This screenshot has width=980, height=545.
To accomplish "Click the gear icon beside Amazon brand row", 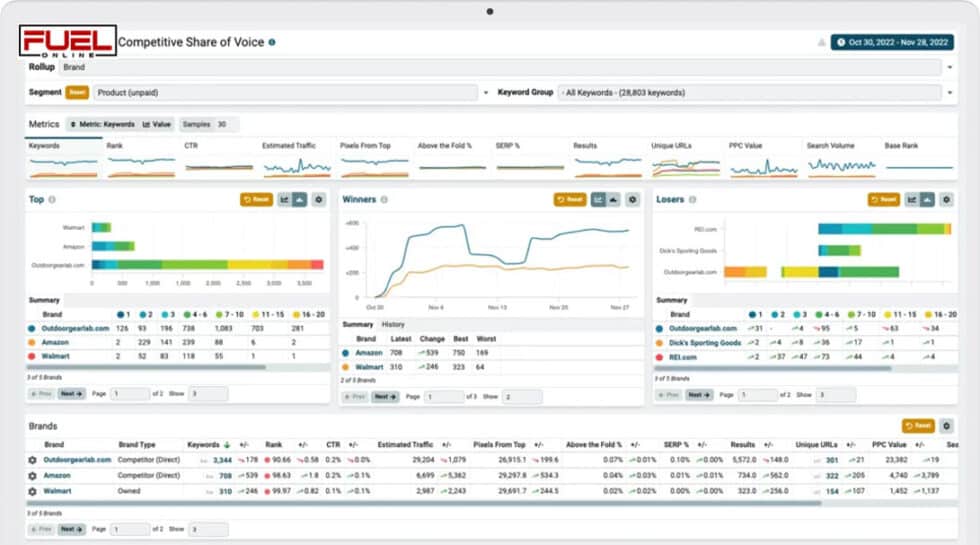I will coord(32,476).
